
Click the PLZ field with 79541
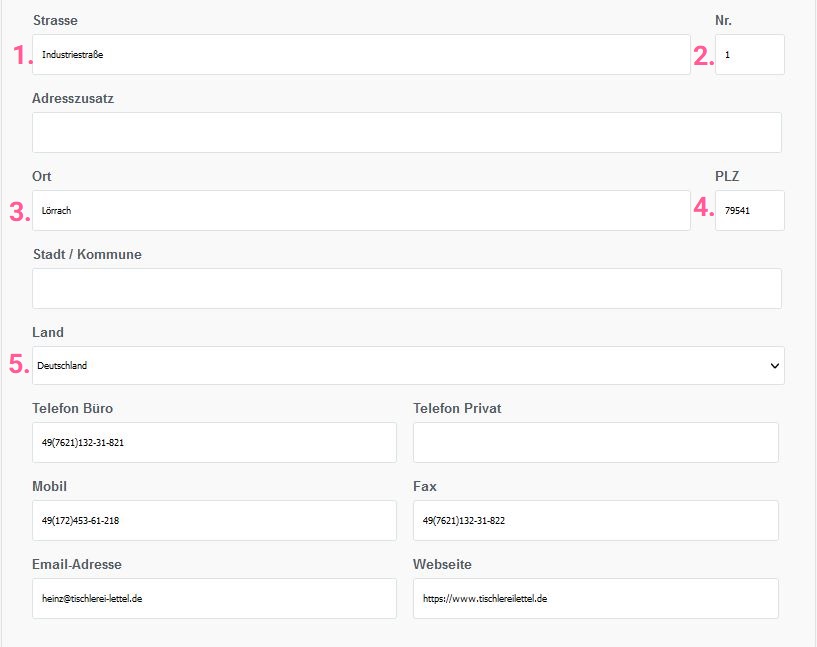749,210
